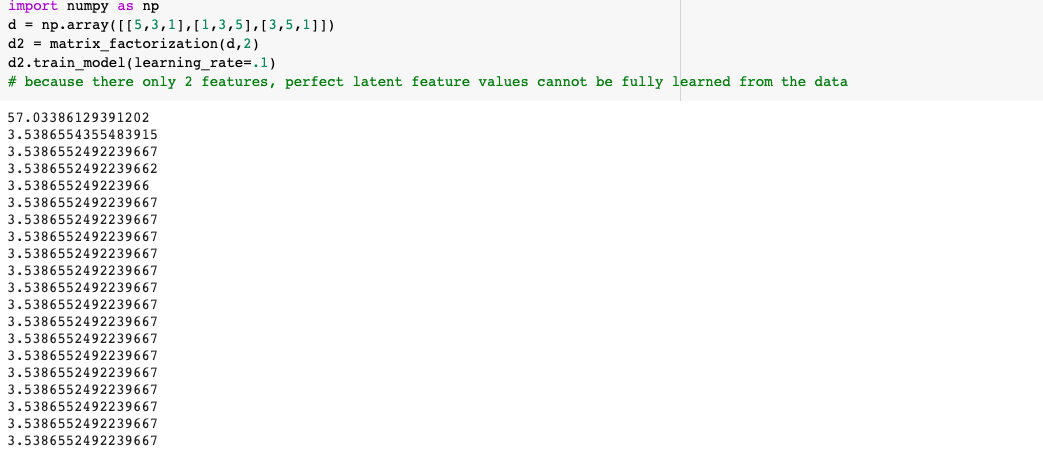Click the first output value 57.03386129391202
This screenshot has height=452, width=1043.
[x=78, y=118]
